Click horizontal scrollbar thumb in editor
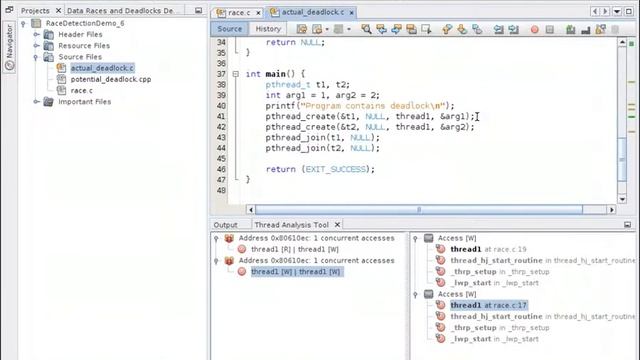This screenshot has height=360, width=640. coord(419,210)
